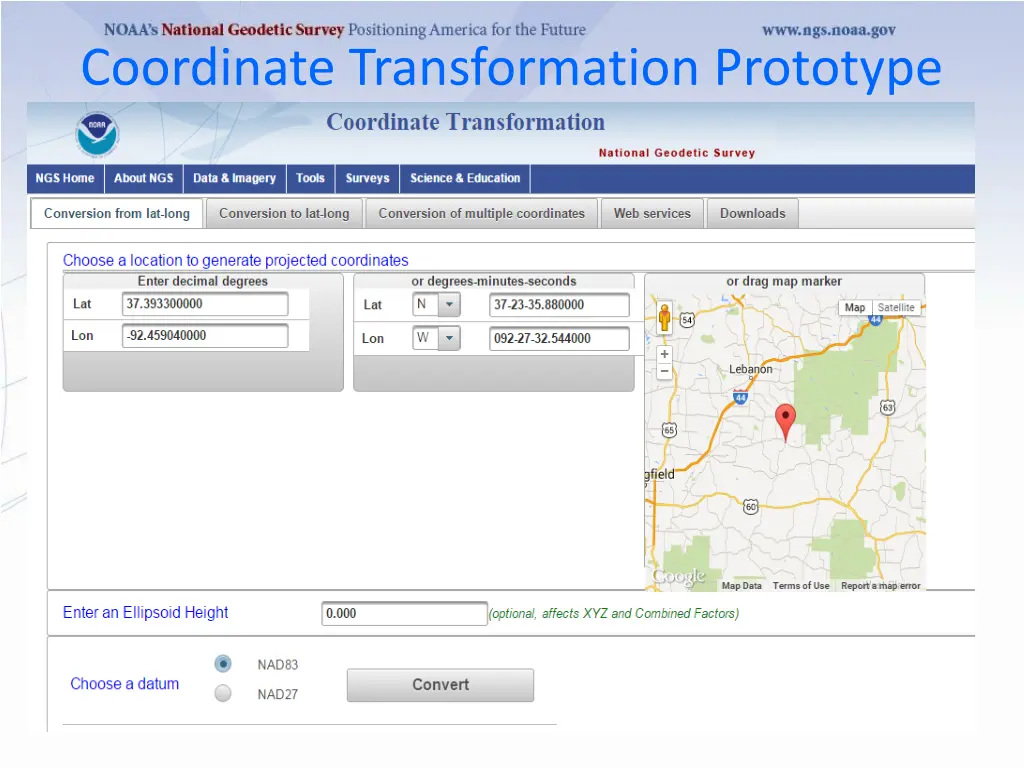Click the Report a map error link
Screen dimensions: 1024x768
880,586
